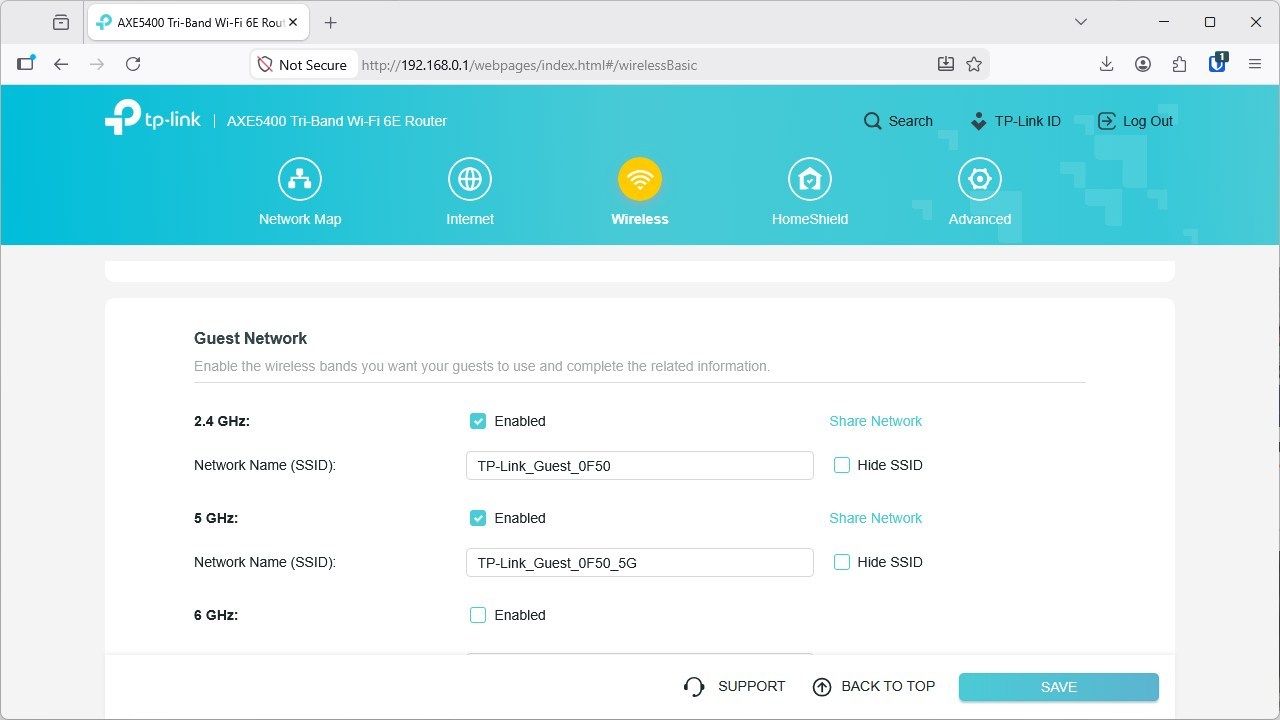Open a new tab with plus icon
The width and height of the screenshot is (1280, 720).
[331, 22]
